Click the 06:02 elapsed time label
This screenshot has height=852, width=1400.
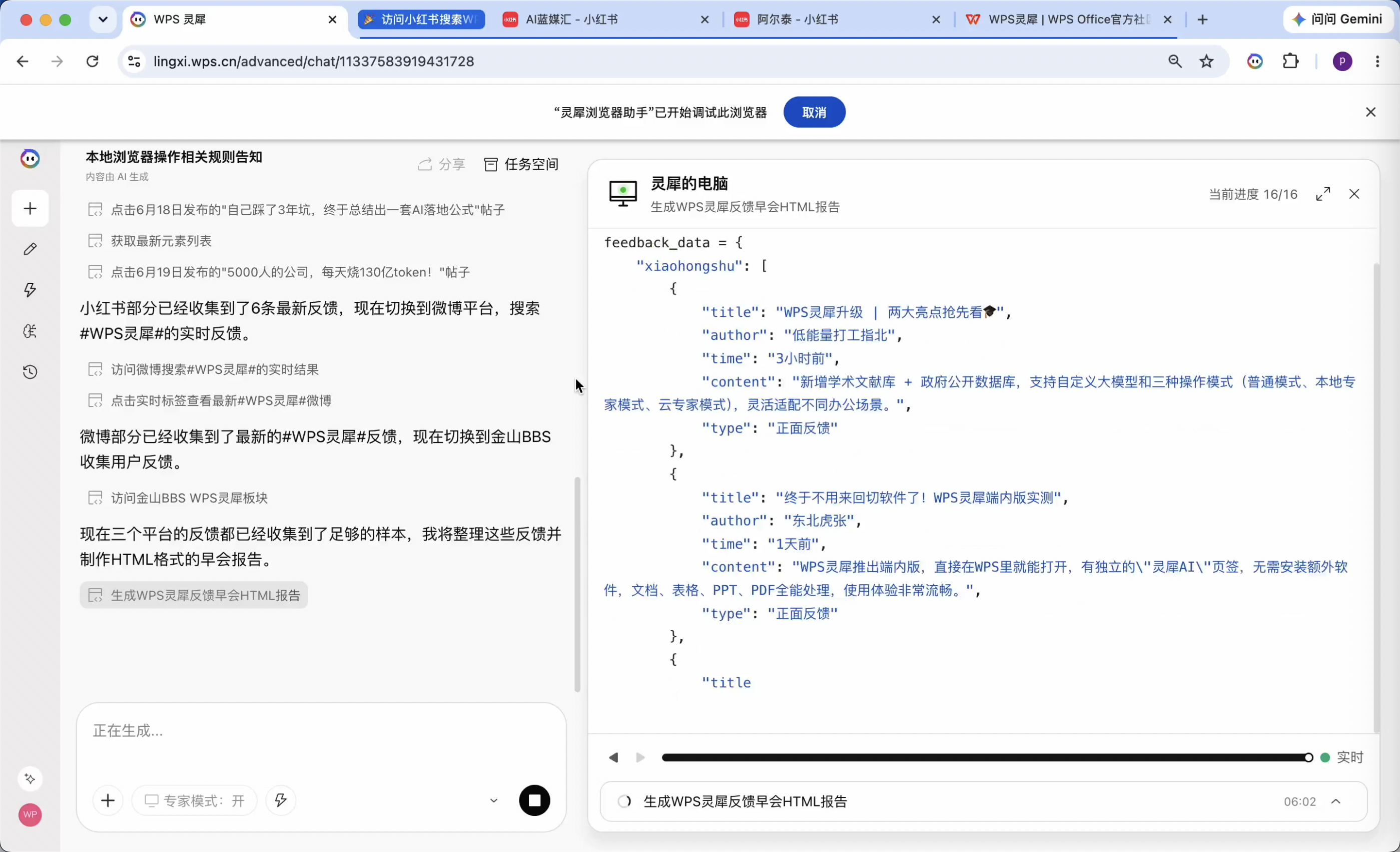coord(1299,801)
